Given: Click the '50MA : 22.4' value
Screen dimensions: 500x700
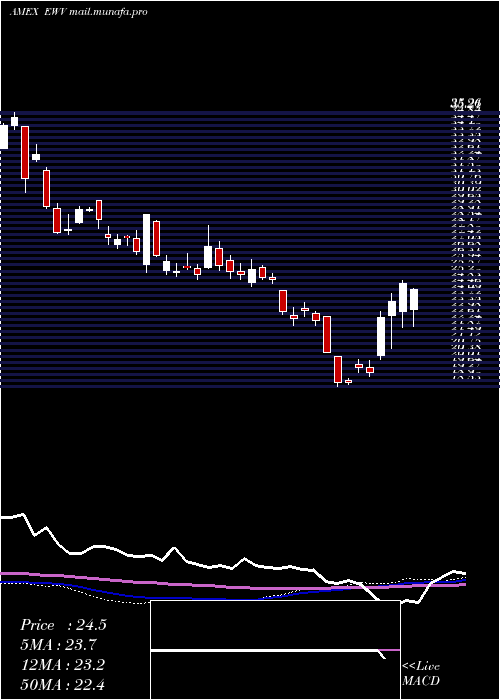Looking at the screenshot, I should pyautogui.click(x=62, y=684).
